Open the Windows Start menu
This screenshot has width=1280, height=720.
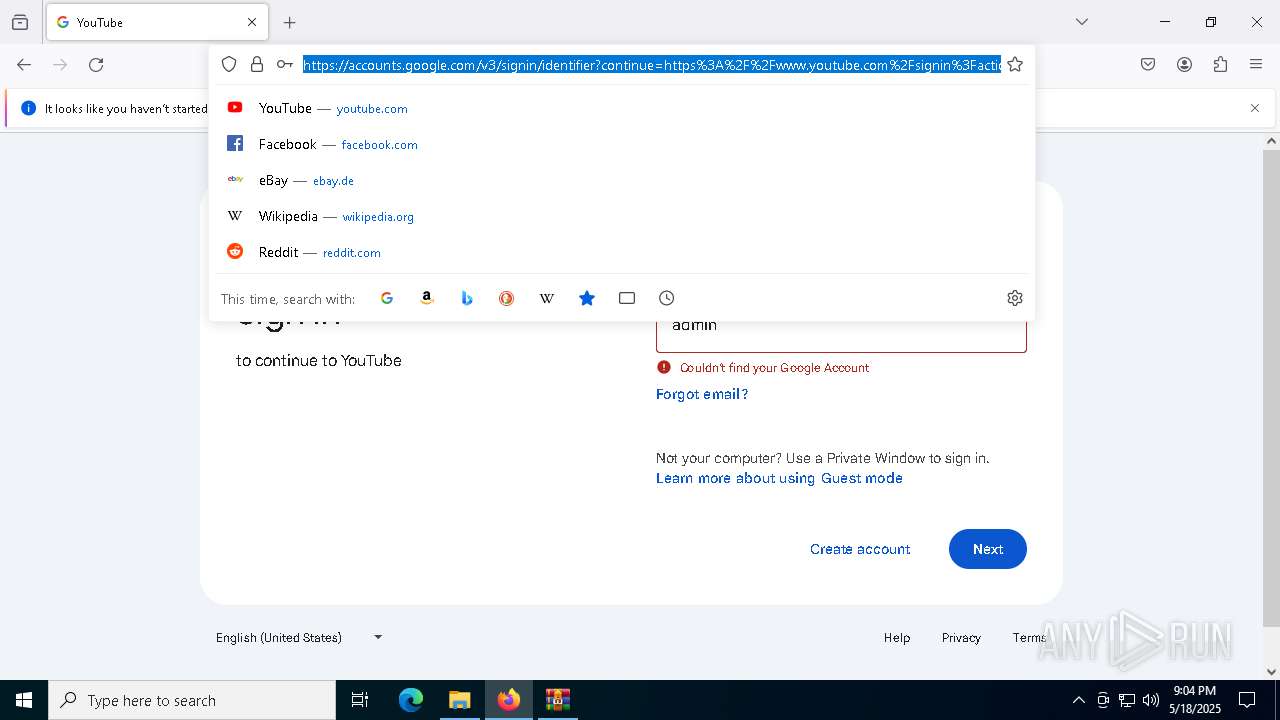(x=24, y=700)
